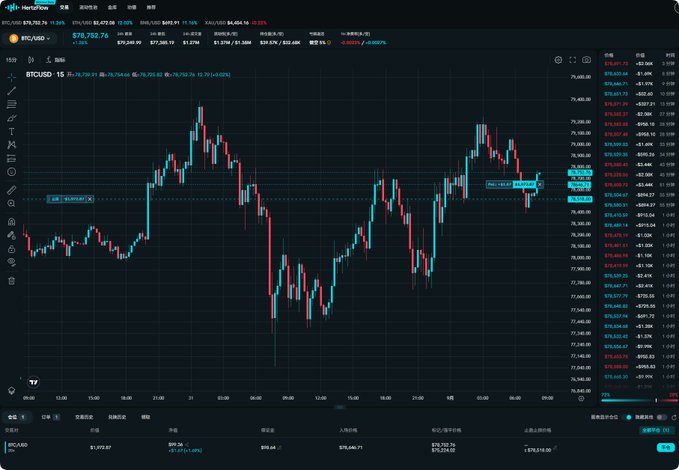679x470 pixels.
Task: Toggle magnet mode in drawing toolbar
Action: (x=12, y=222)
